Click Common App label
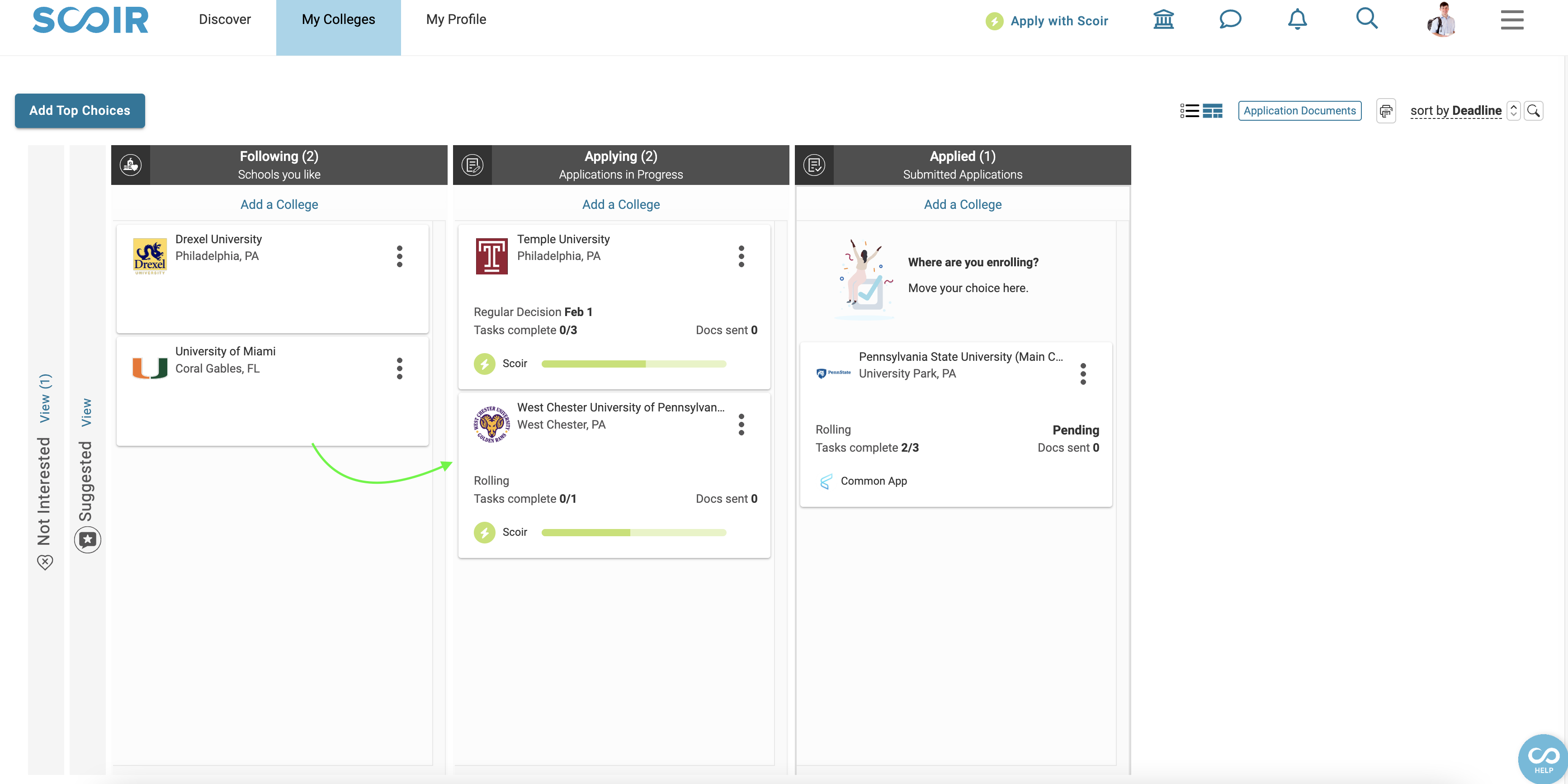This screenshot has width=1568, height=784. point(874,481)
